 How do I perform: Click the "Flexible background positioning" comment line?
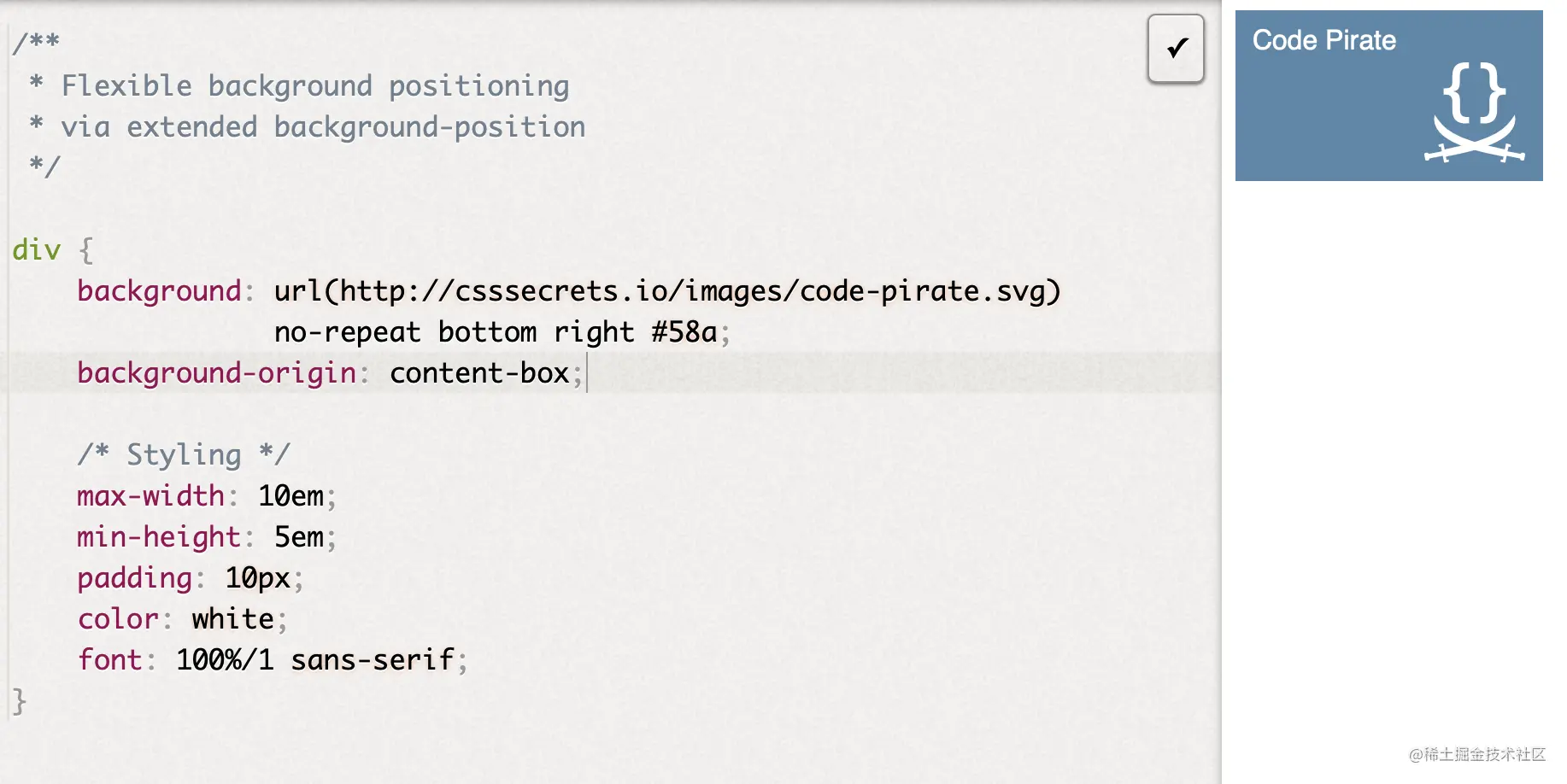click(314, 86)
